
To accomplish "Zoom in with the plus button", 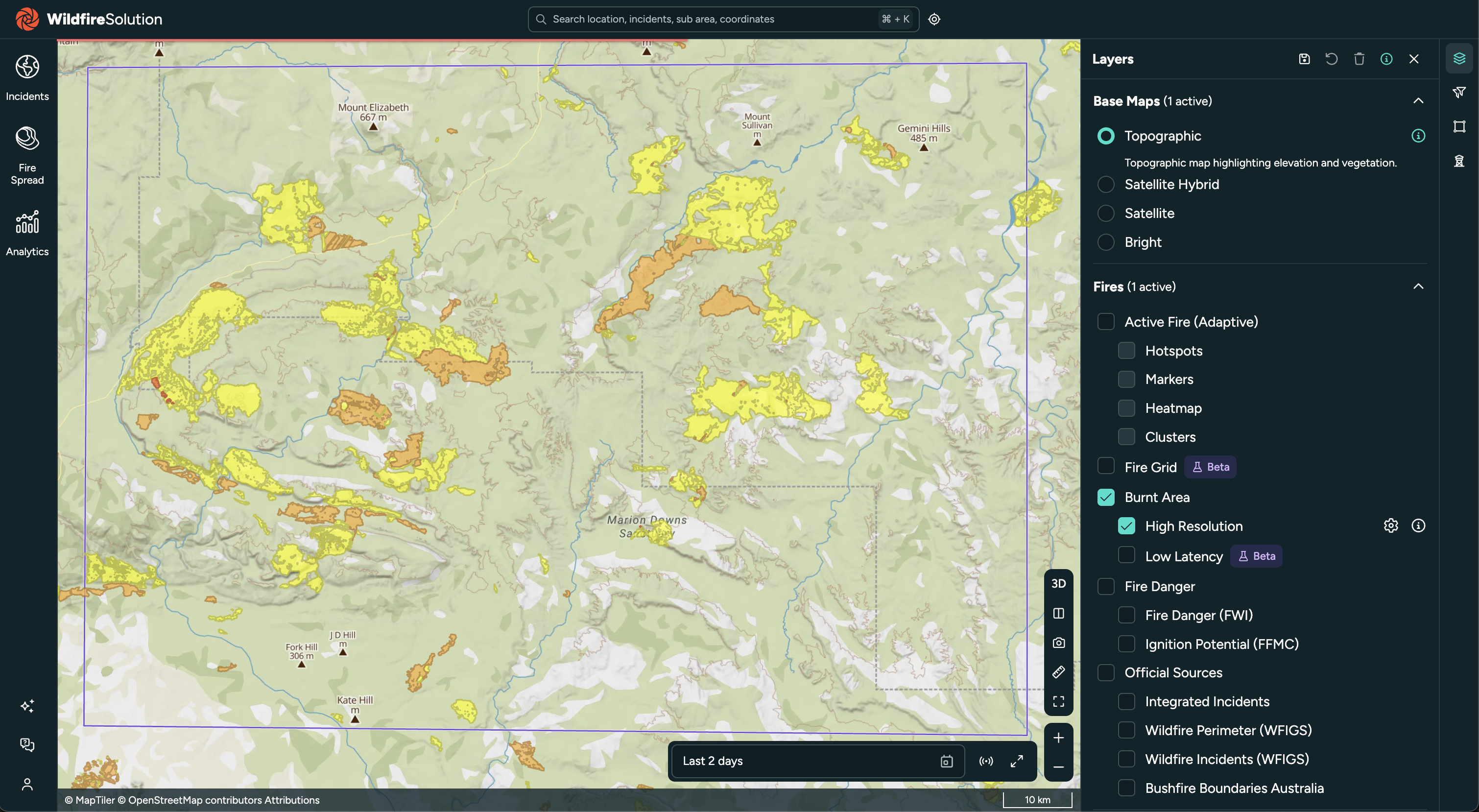I will coord(1058,738).
